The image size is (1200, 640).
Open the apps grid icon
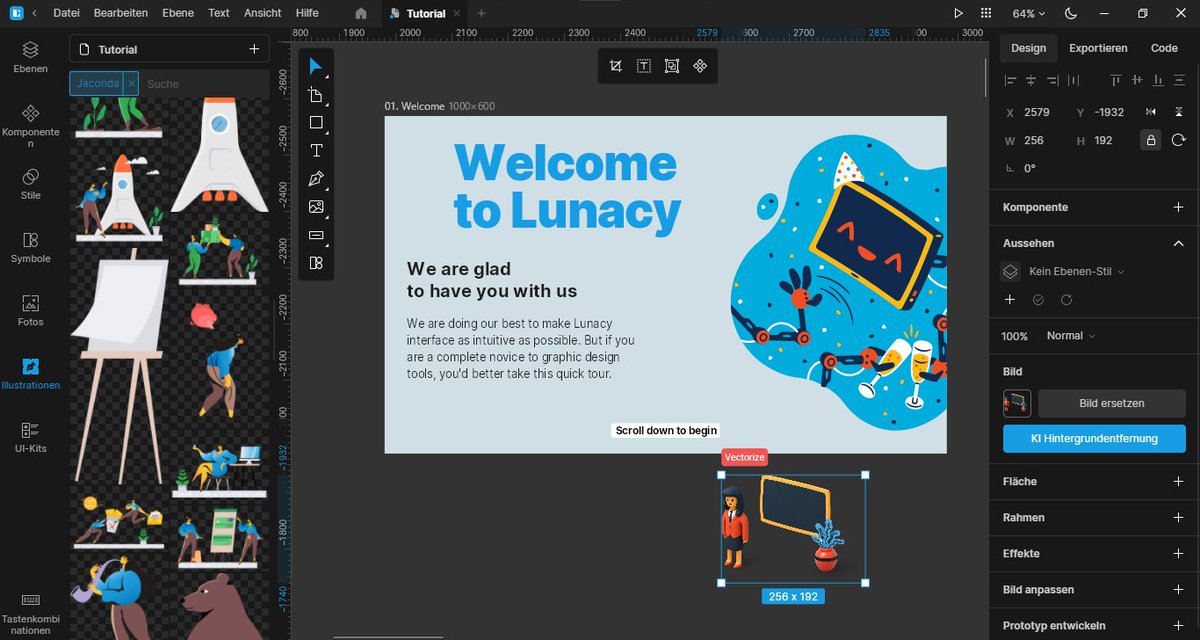(986, 13)
